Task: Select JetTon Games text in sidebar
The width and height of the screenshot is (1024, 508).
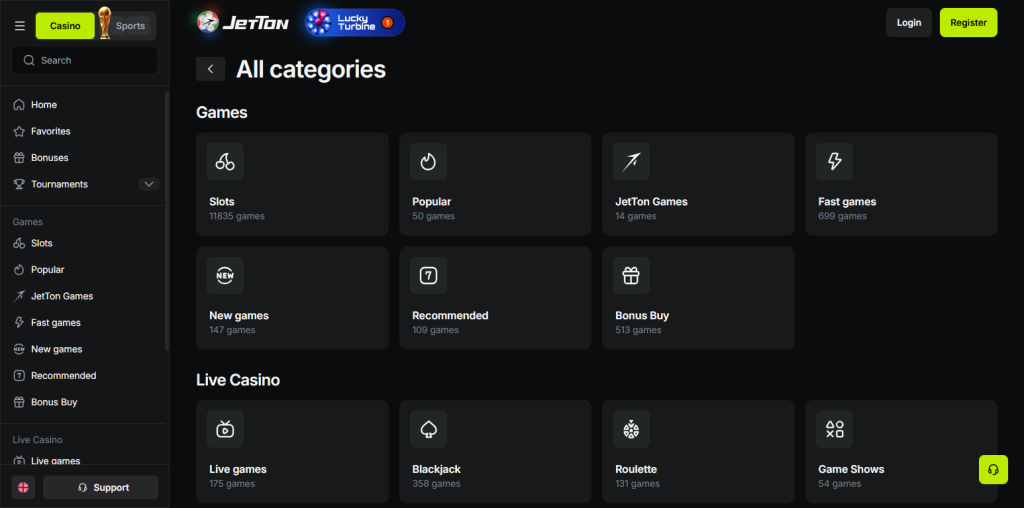Action: (x=62, y=296)
